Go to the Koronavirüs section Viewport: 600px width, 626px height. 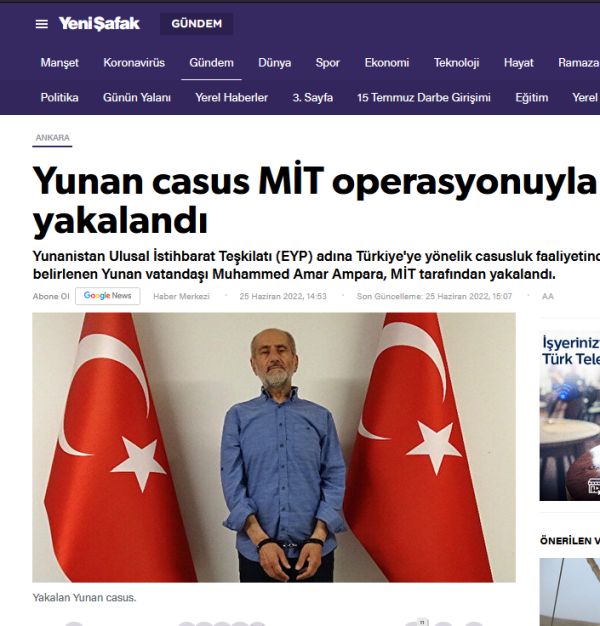[134, 63]
